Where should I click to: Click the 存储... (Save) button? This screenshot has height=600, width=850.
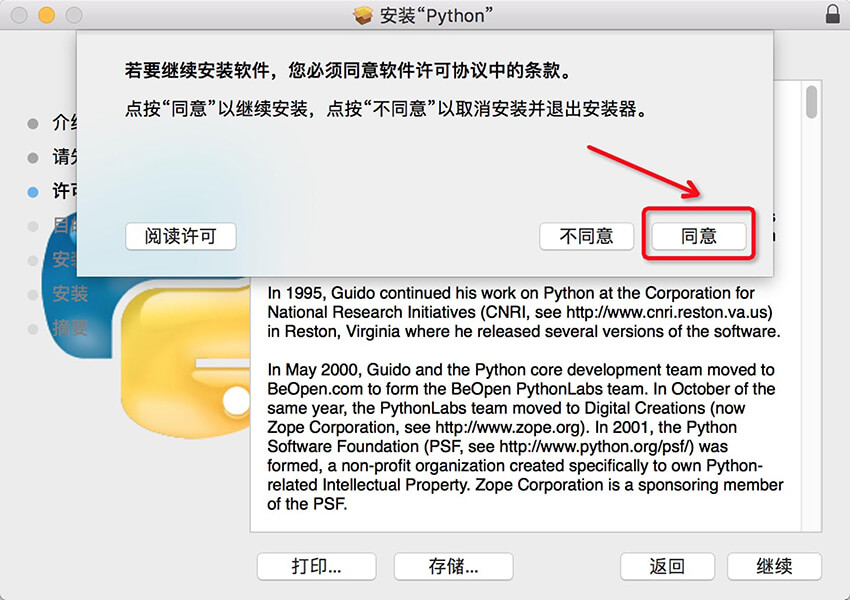coord(453,566)
